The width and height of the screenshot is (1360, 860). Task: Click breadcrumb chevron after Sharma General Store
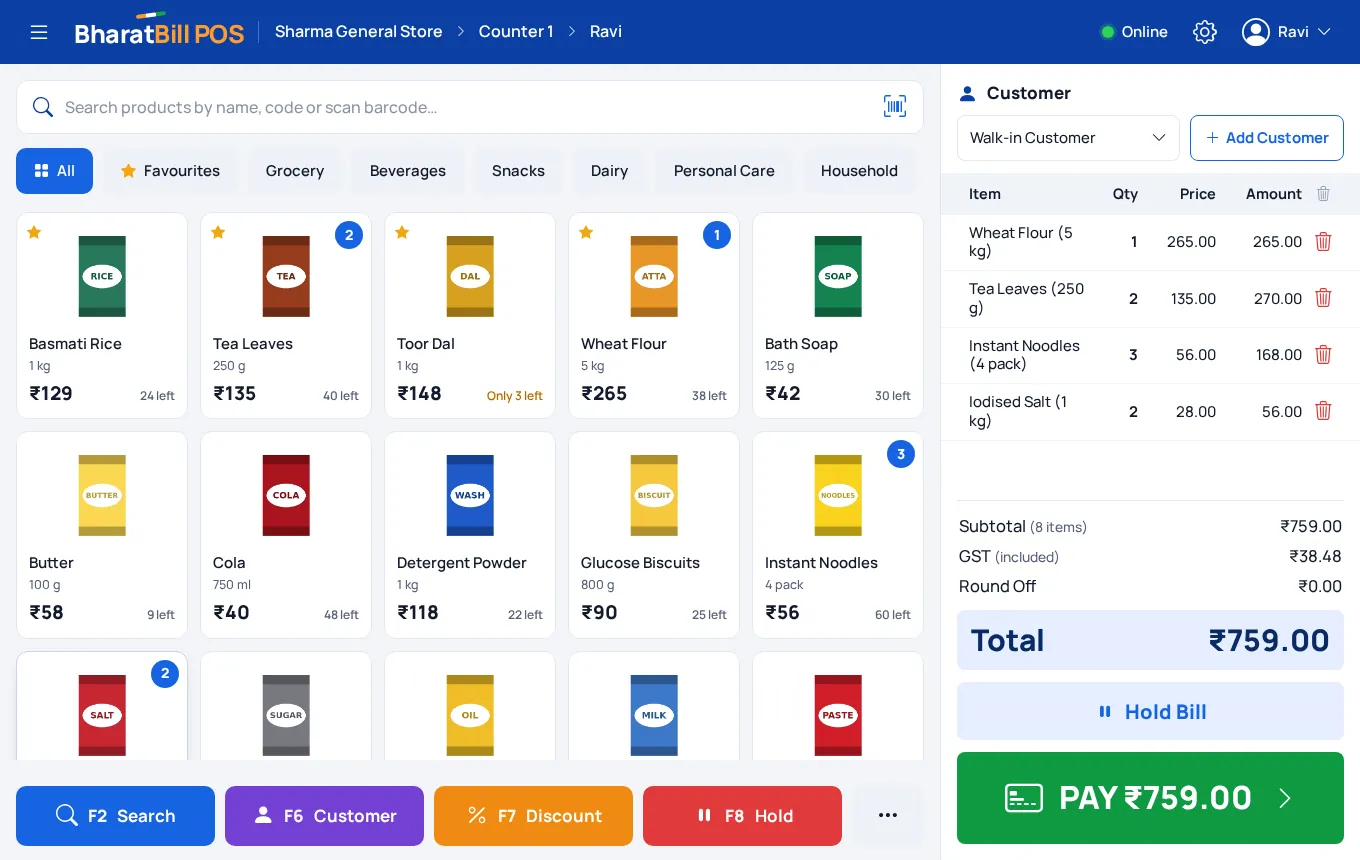coord(461,32)
